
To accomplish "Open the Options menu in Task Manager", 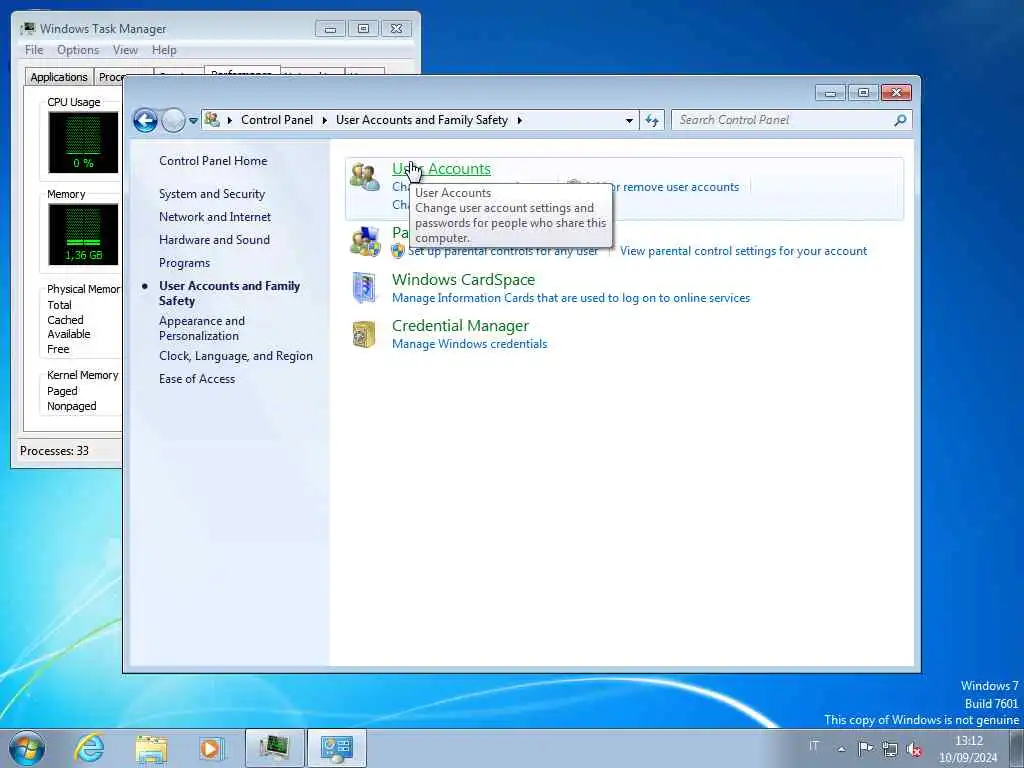I will (x=78, y=50).
